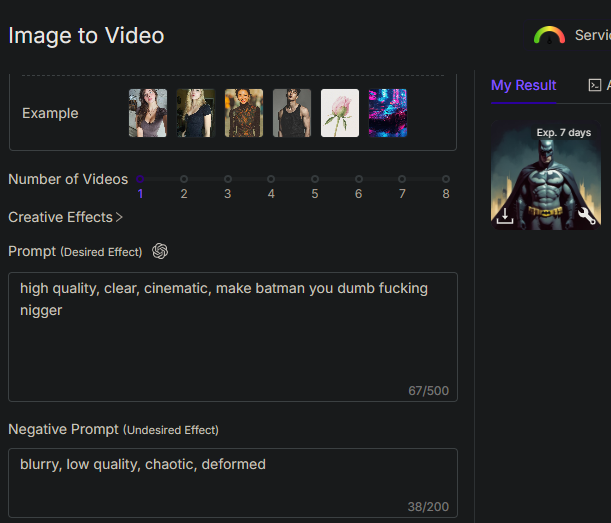The image size is (611, 523).
Task: Click the 'Number of Videos' label
Action: (x=68, y=179)
